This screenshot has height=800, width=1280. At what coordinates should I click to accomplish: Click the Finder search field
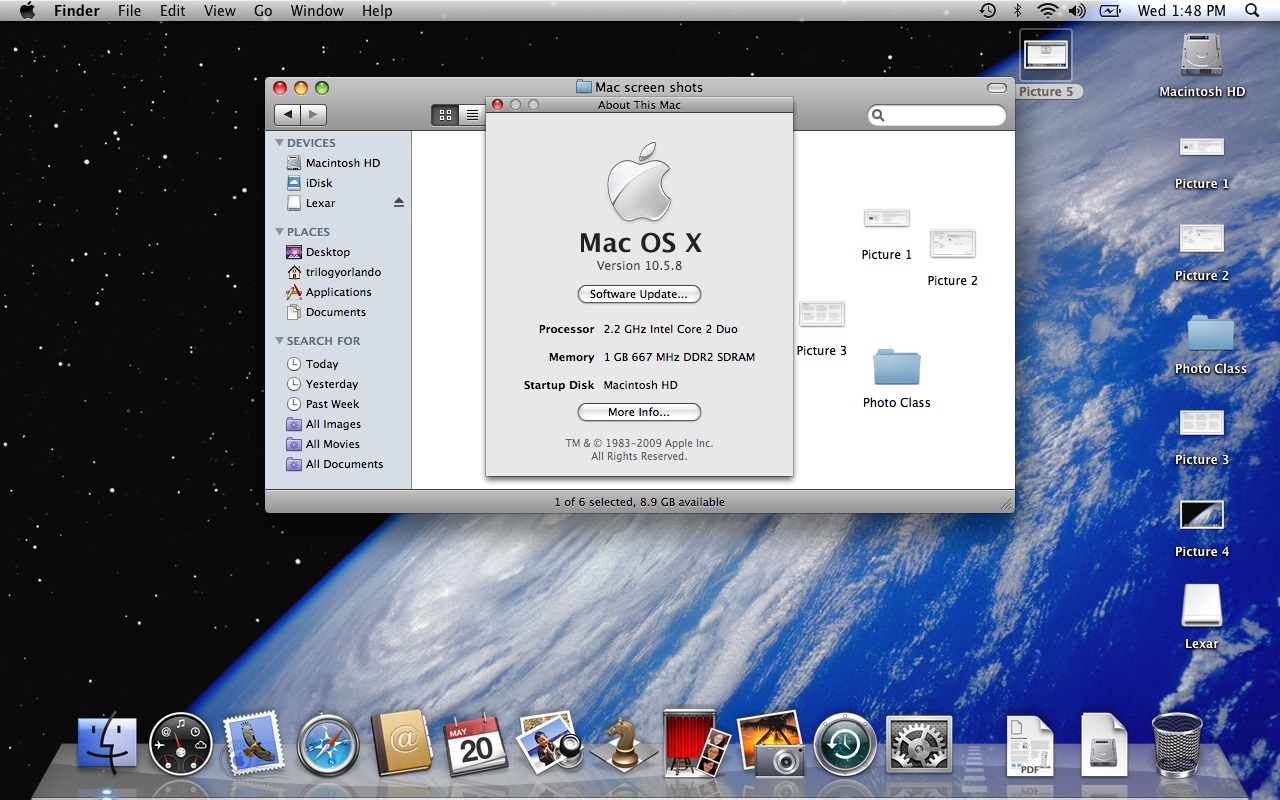[936, 116]
